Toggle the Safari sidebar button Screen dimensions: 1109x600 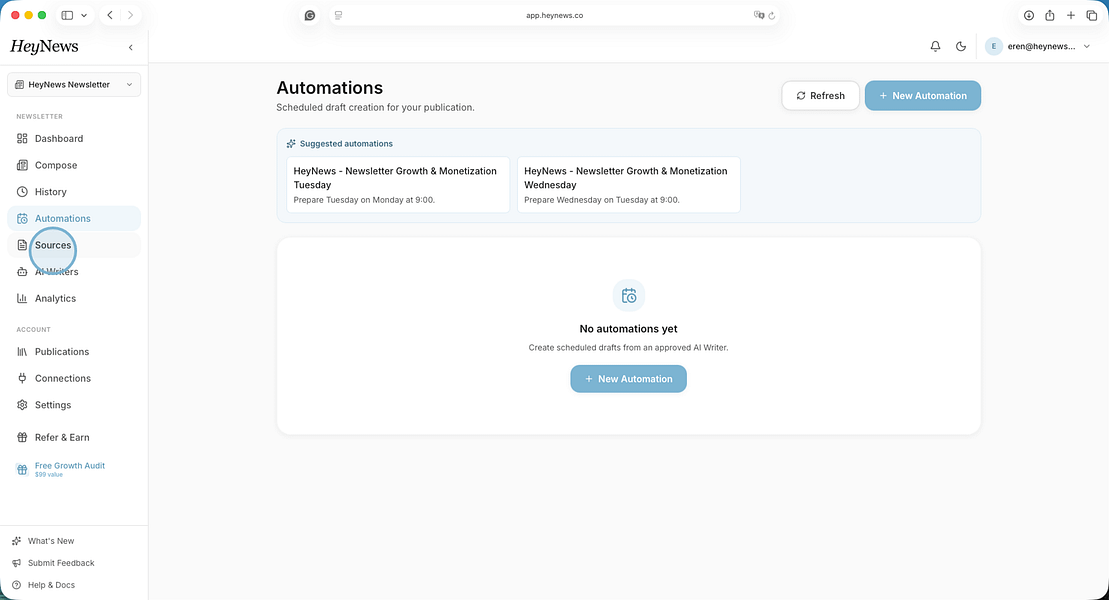pos(67,15)
